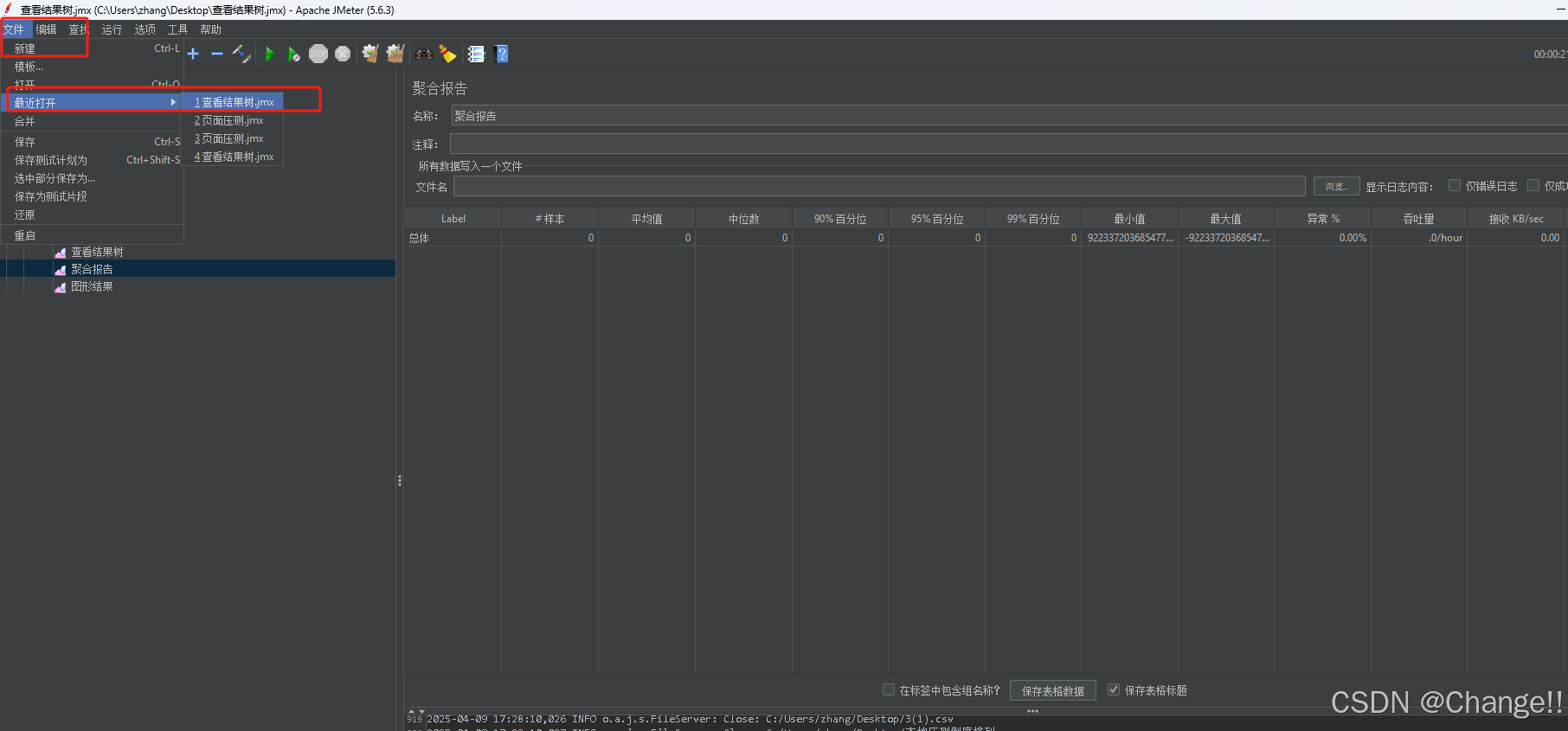1568x731 pixels.
Task: Click icon beside 查看结果树 tree node
Action: tap(61, 253)
